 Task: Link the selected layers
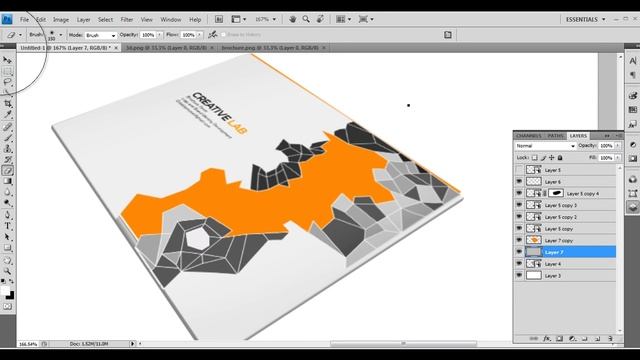pyautogui.click(x=534, y=338)
